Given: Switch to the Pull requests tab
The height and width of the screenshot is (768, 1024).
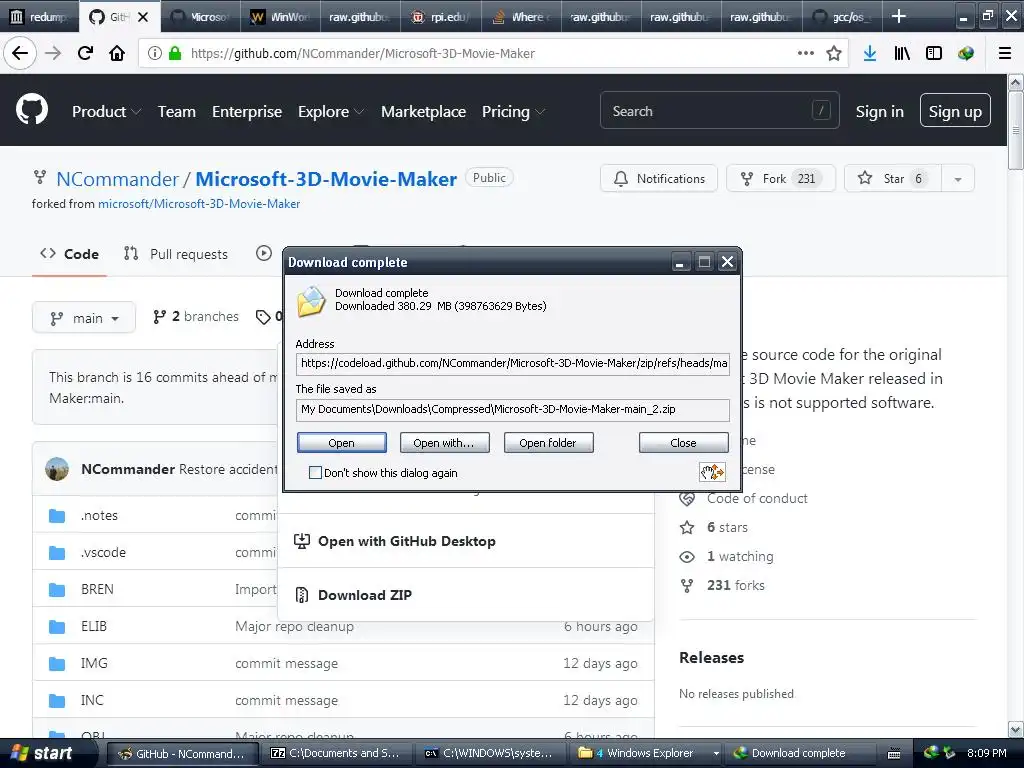Looking at the screenshot, I should pos(176,254).
